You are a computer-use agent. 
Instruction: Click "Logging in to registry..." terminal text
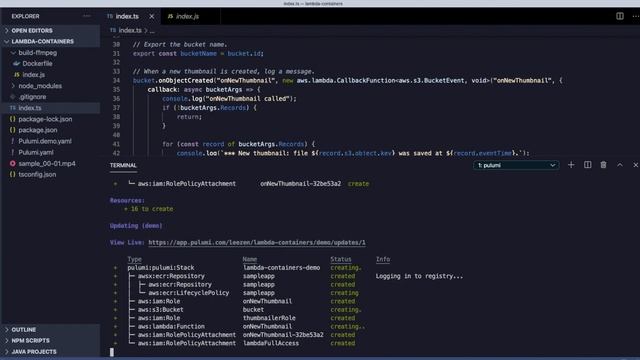point(419,276)
